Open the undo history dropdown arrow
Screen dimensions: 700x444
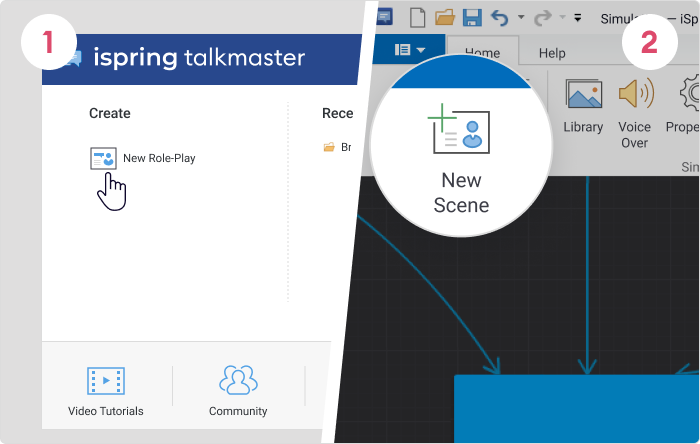tap(521, 17)
